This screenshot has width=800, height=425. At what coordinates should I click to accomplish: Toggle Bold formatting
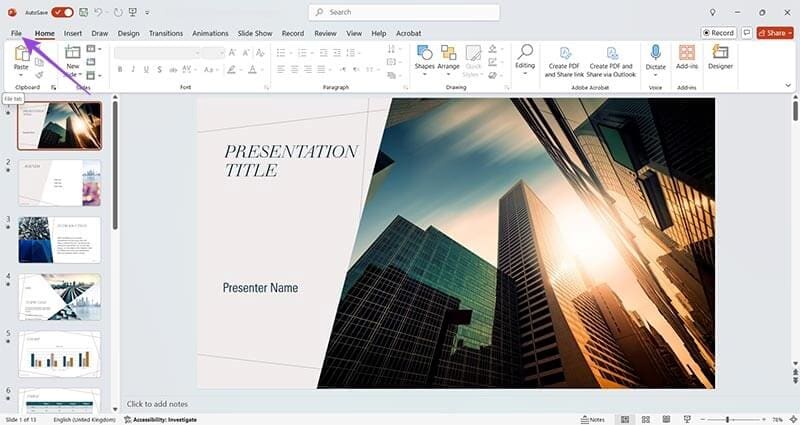120,69
